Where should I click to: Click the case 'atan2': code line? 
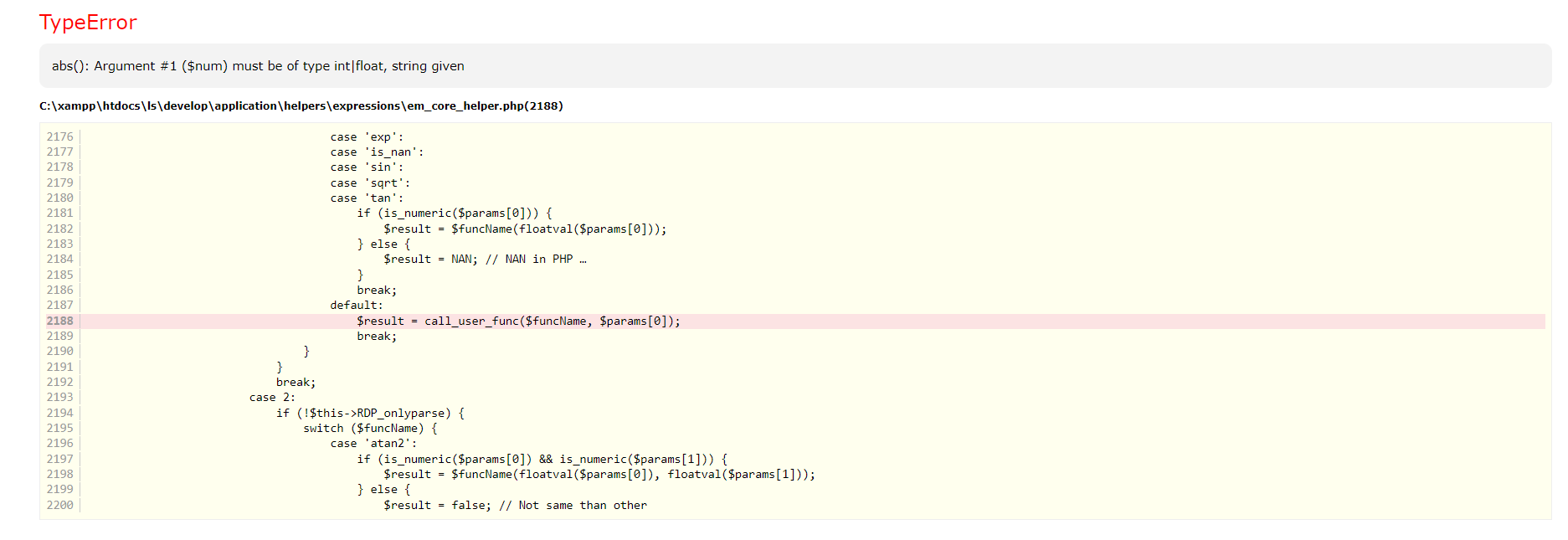pos(373,444)
